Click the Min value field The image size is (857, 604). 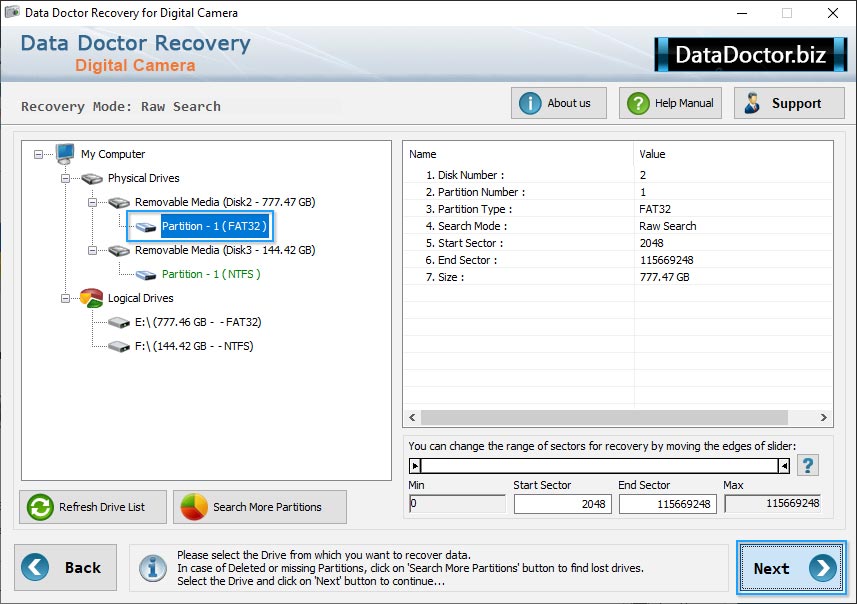pos(457,503)
